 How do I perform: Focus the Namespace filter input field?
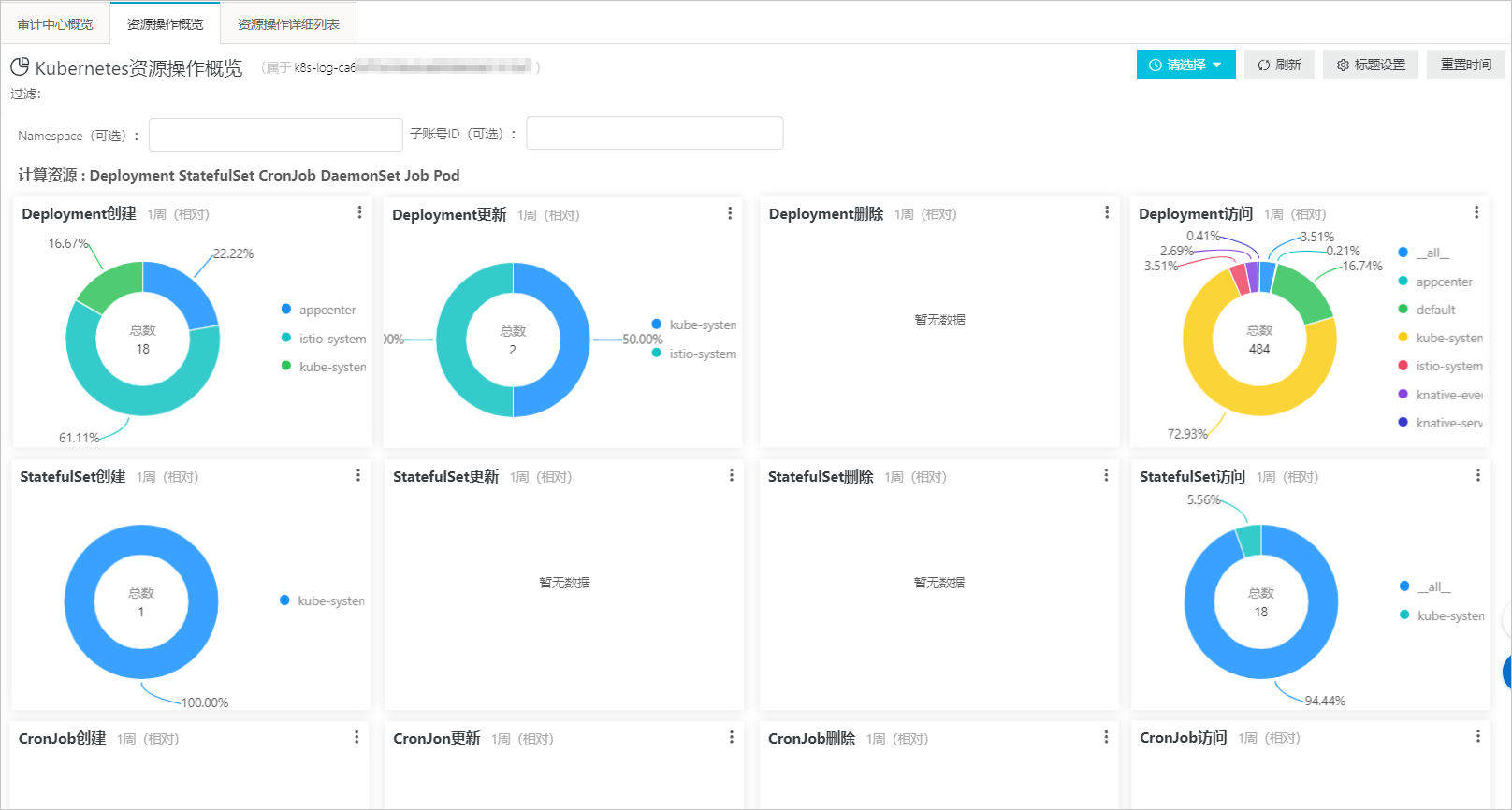(x=275, y=135)
